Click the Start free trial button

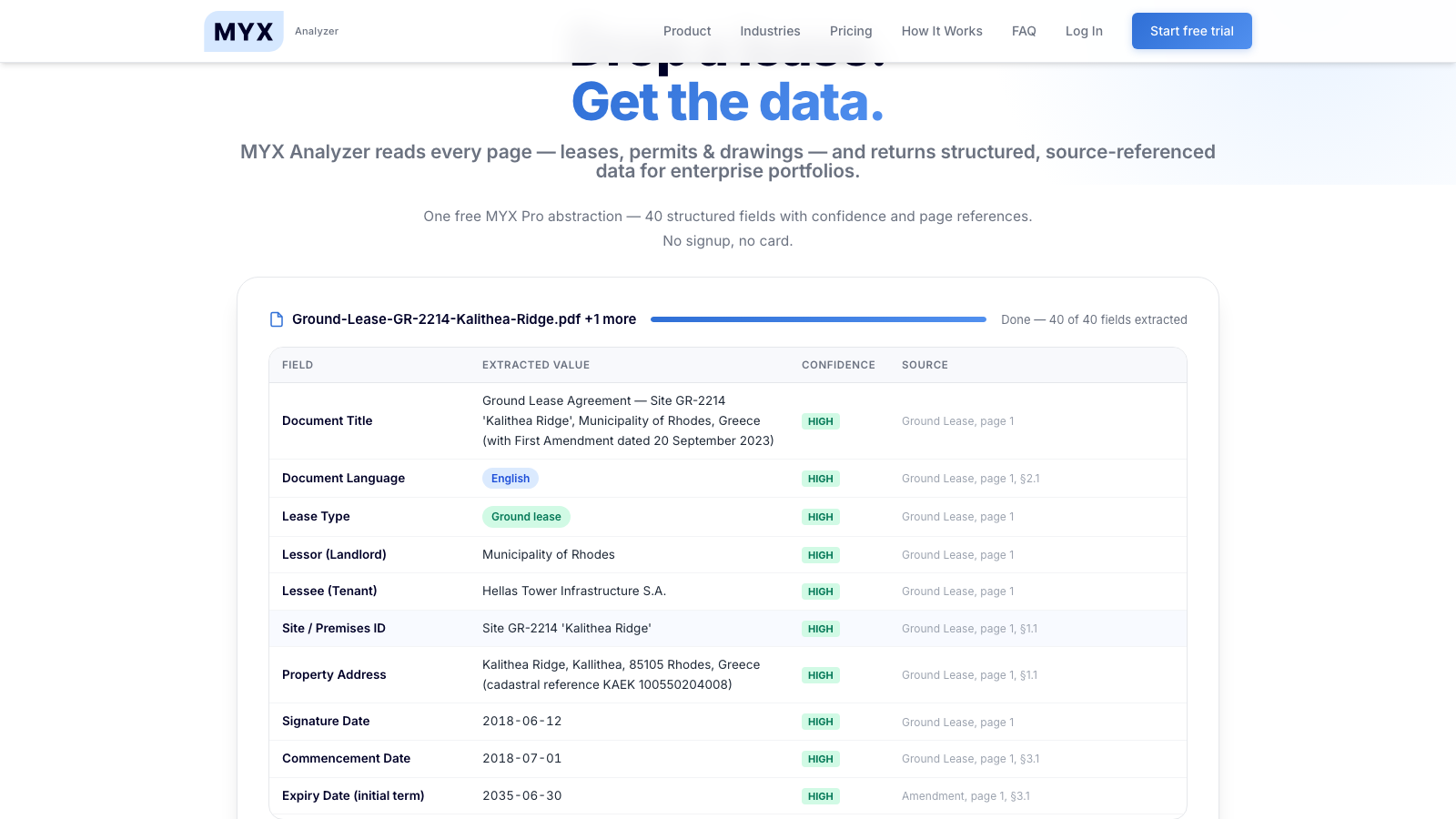click(x=1192, y=31)
